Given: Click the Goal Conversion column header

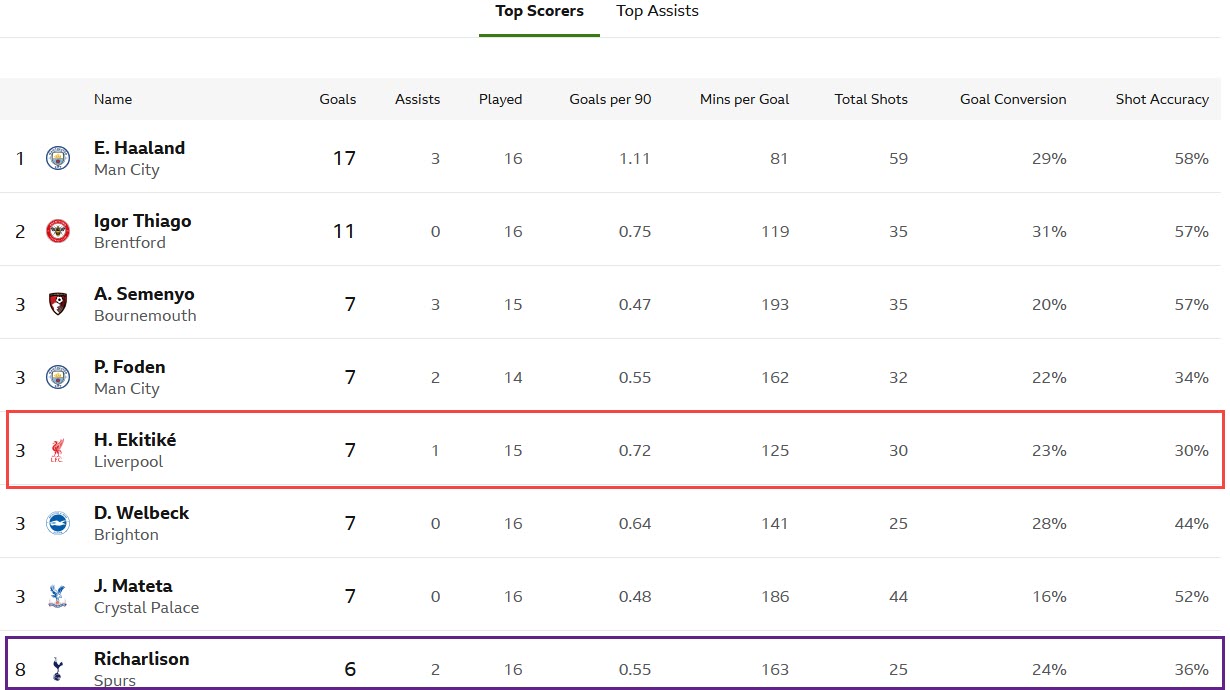Looking at the screenshot, I should tap(1013, 99).
